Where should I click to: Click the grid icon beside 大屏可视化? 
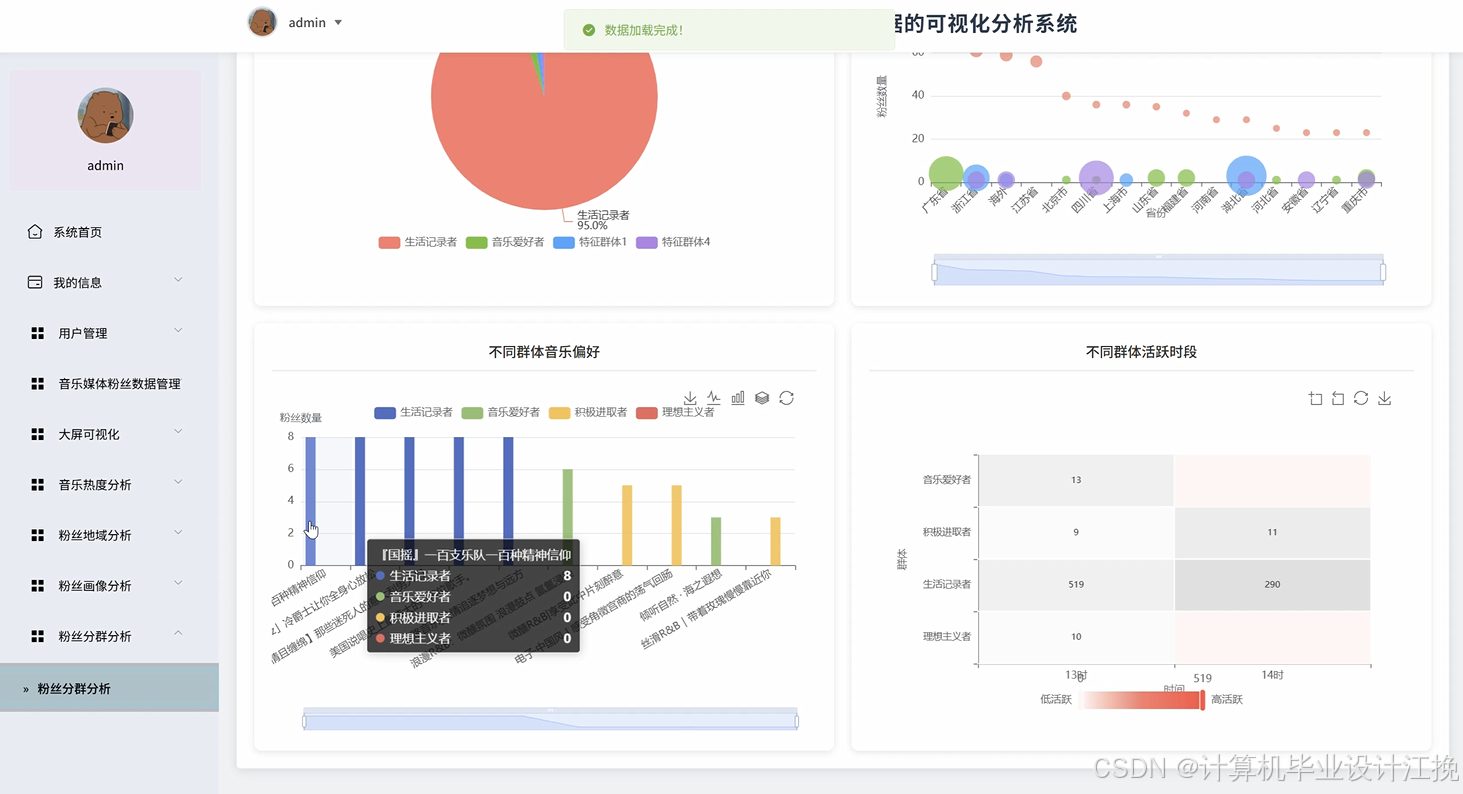coord(38,434)
